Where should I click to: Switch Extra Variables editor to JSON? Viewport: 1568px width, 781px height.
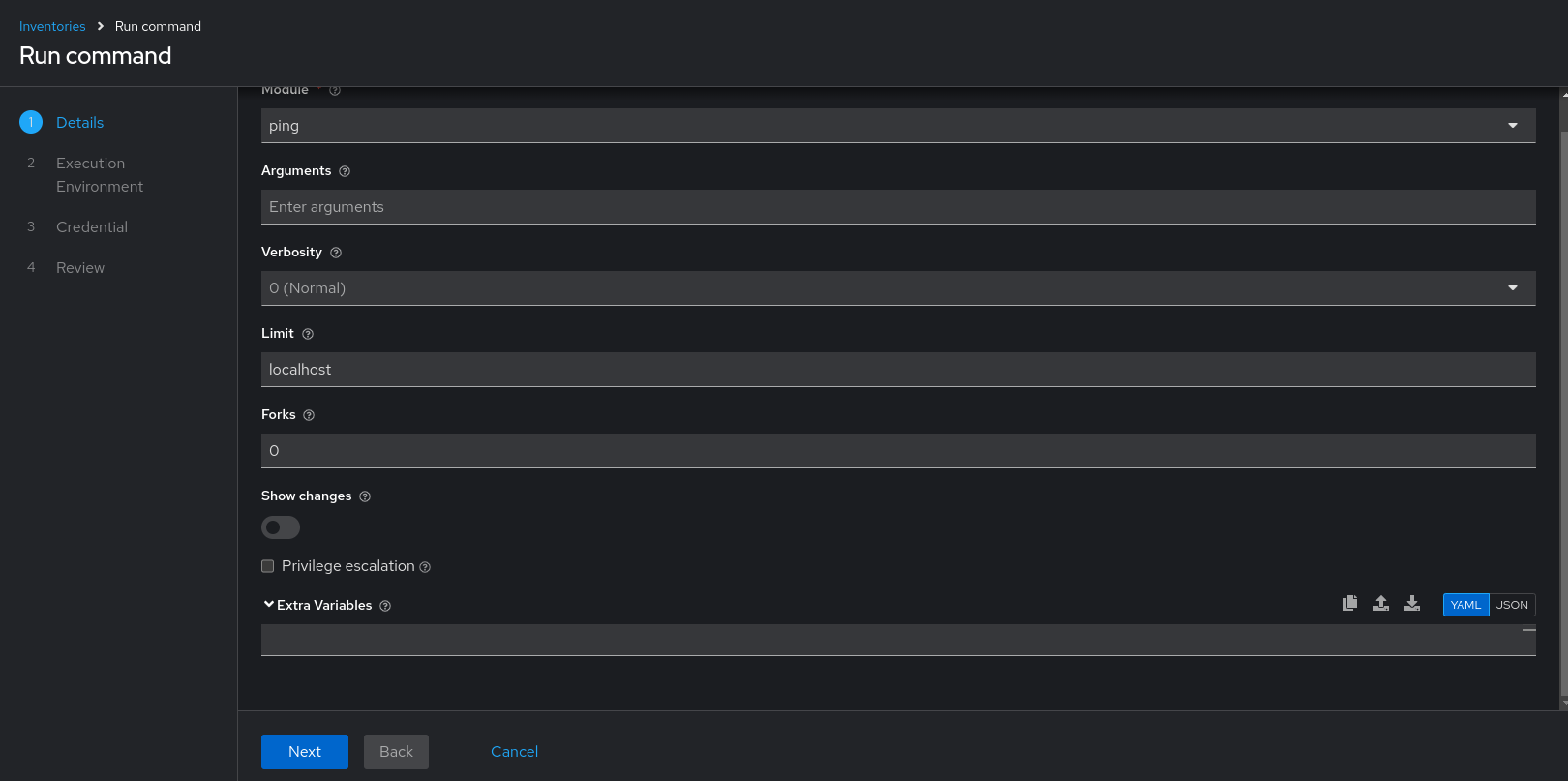coord(1512,605)
